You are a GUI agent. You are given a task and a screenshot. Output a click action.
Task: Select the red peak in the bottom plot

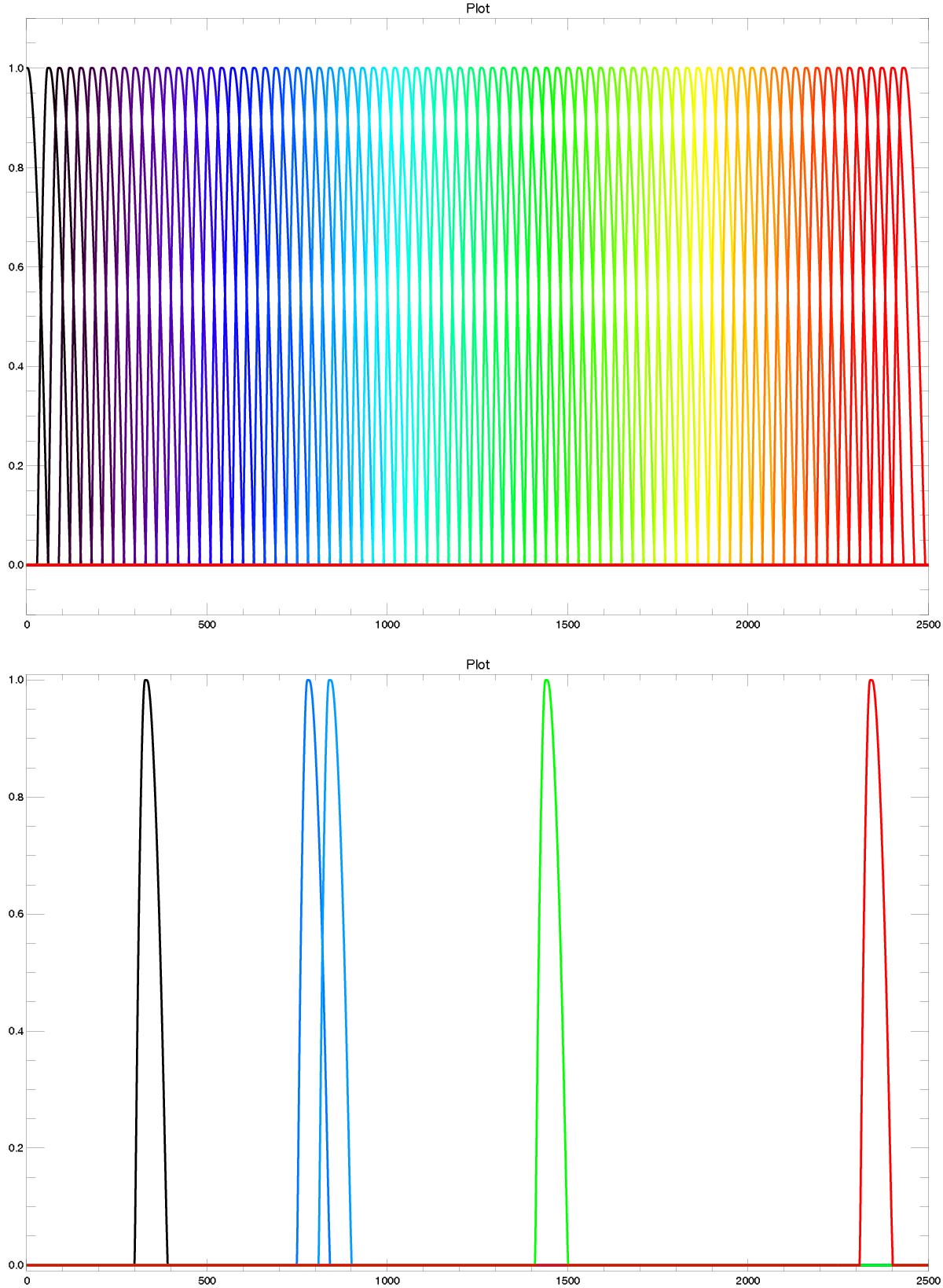click(871, 682)
